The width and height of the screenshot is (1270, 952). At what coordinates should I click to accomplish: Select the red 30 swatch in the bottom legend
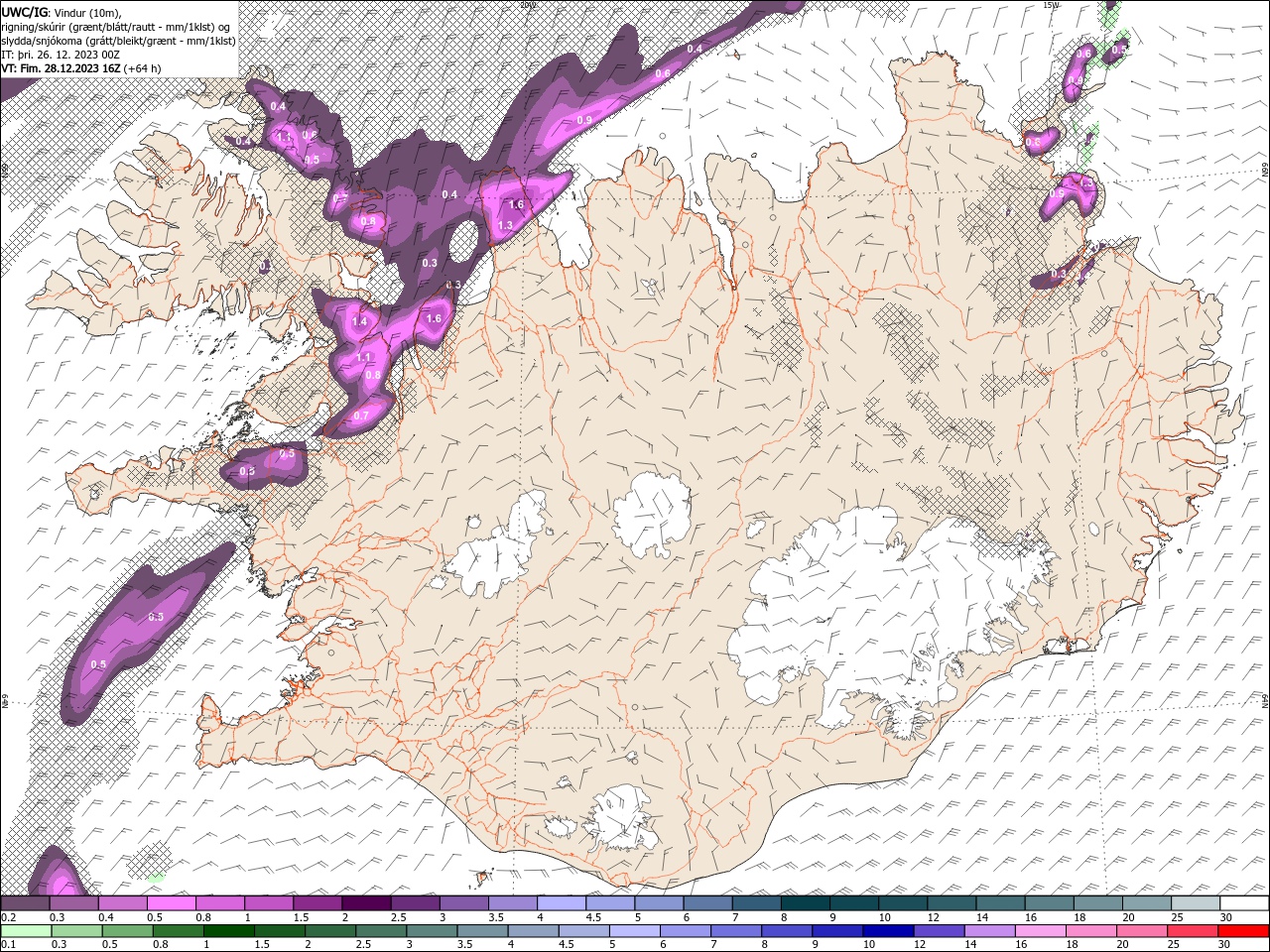[x=1244, y=931]
